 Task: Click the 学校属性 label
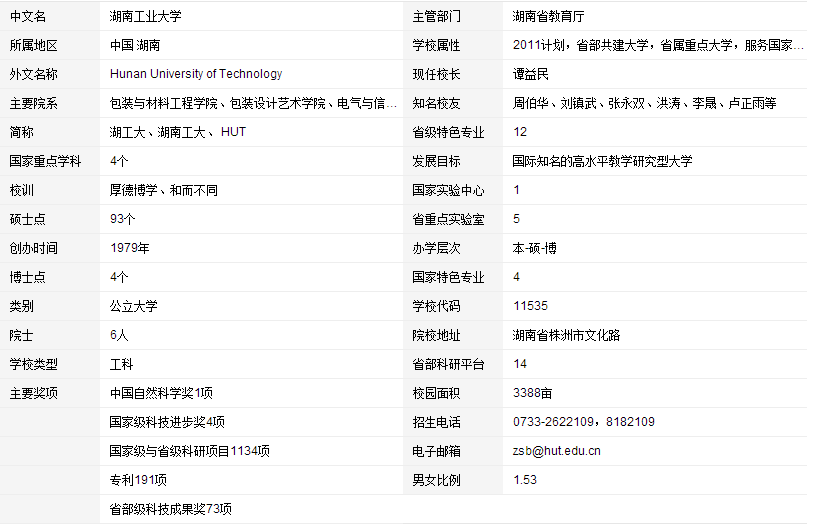pyautogui.click(x=437, y=45)
